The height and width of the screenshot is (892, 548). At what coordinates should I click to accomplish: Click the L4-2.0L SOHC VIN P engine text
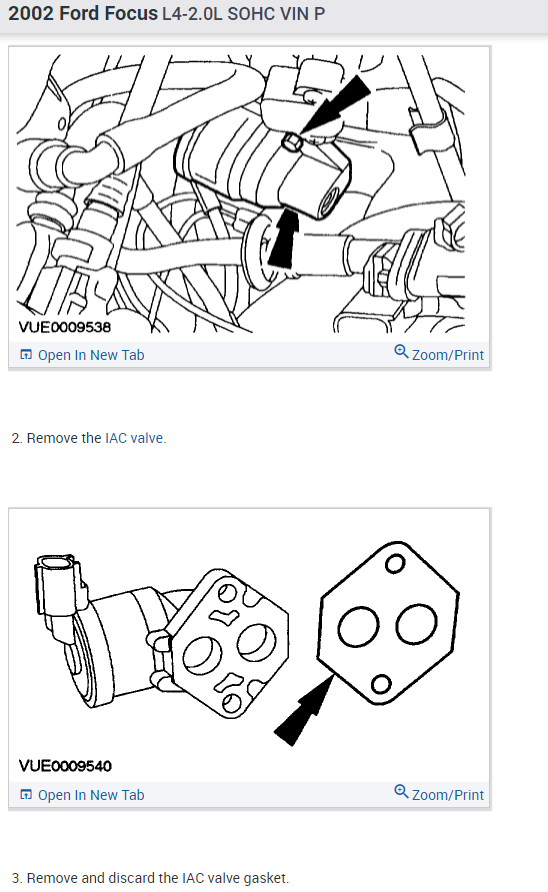pos(244,14)
